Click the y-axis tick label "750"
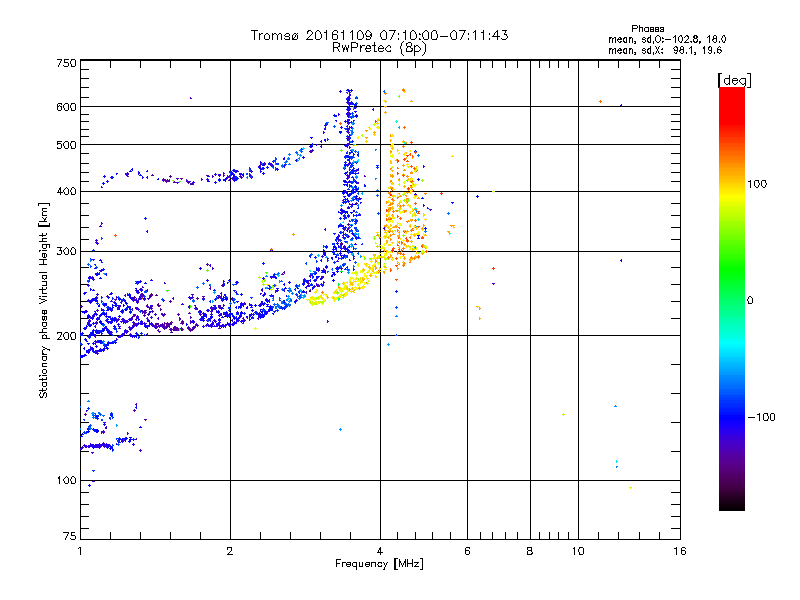 (x=66, y=63)
